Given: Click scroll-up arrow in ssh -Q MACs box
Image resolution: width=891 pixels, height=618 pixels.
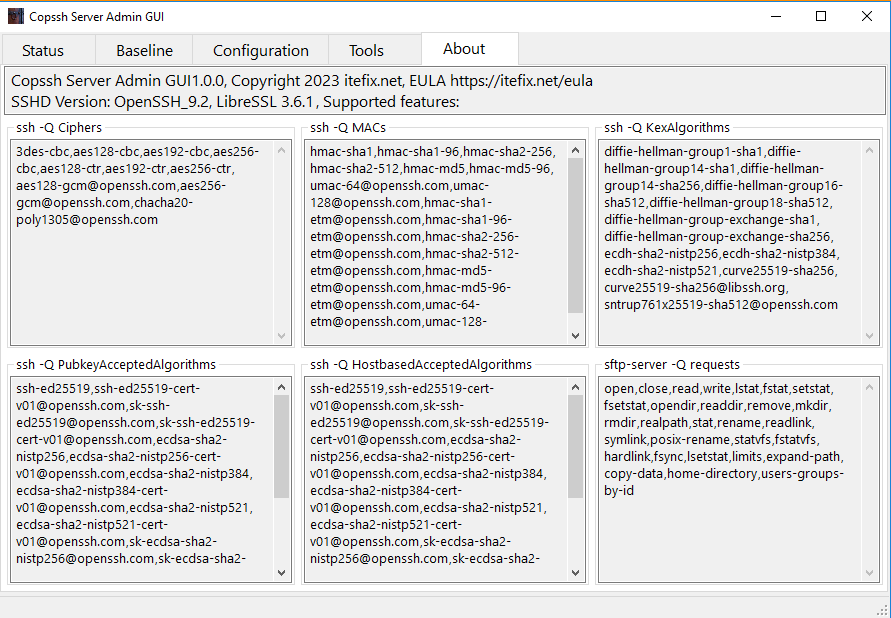Looking at the screenshot, I should click(x=576, y=150).
